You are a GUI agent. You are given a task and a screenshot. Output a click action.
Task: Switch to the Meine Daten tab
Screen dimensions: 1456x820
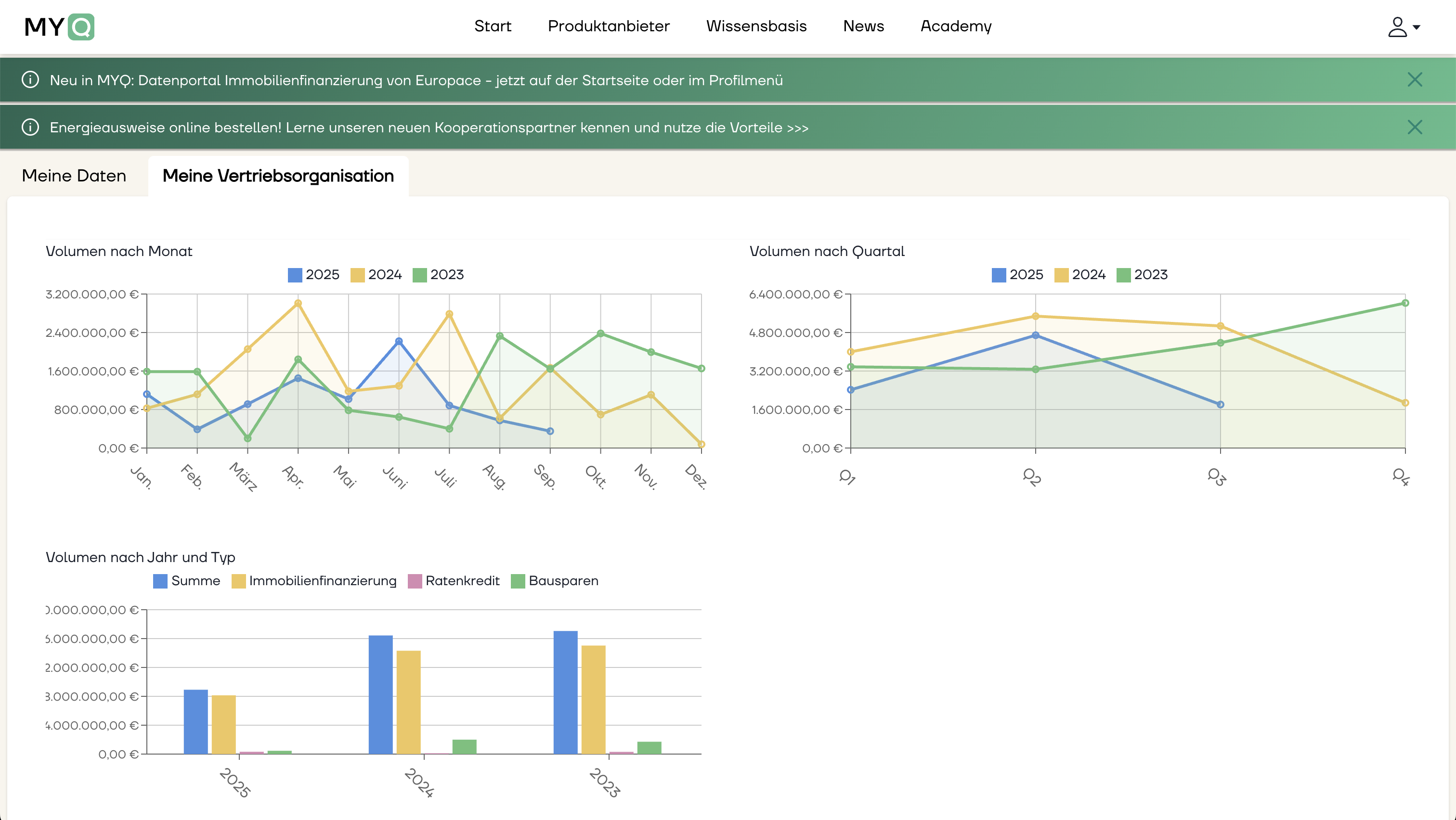click(74, 176)
